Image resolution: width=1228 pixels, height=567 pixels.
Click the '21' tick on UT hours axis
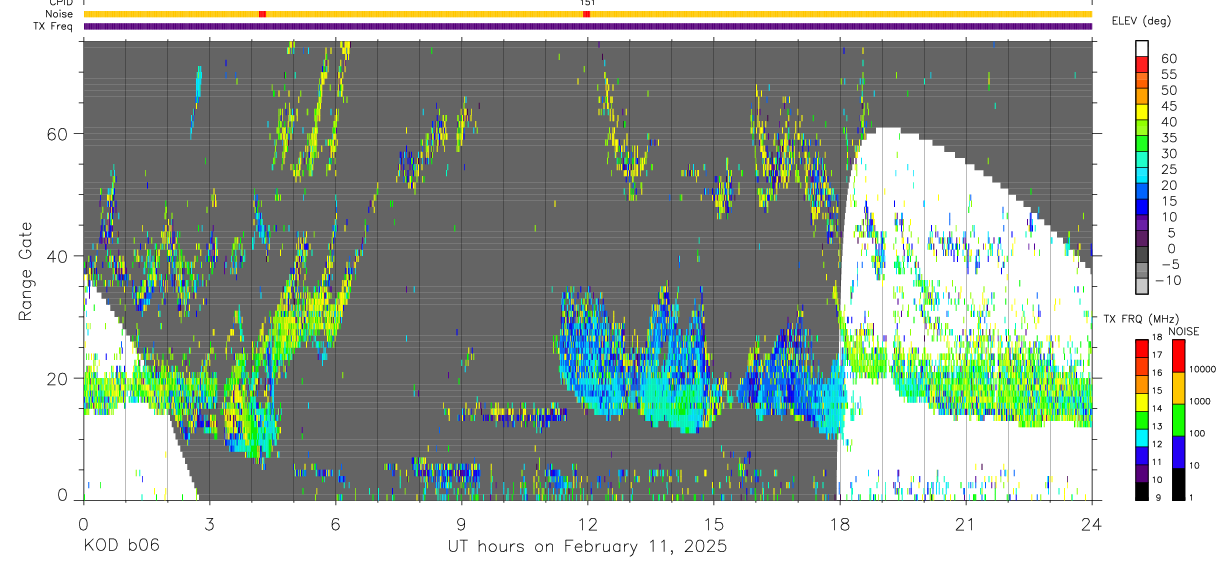point(965,523)
